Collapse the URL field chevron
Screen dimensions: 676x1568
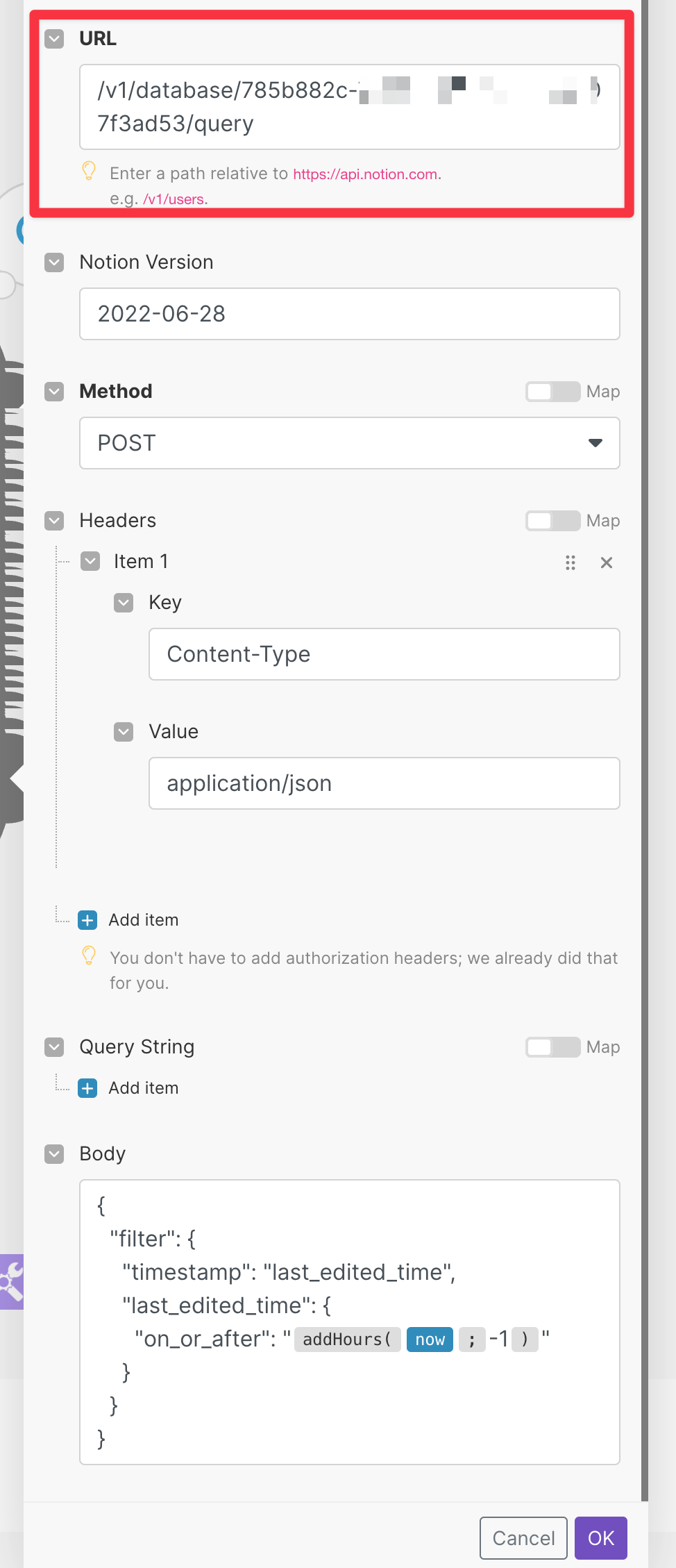(54, 39)
